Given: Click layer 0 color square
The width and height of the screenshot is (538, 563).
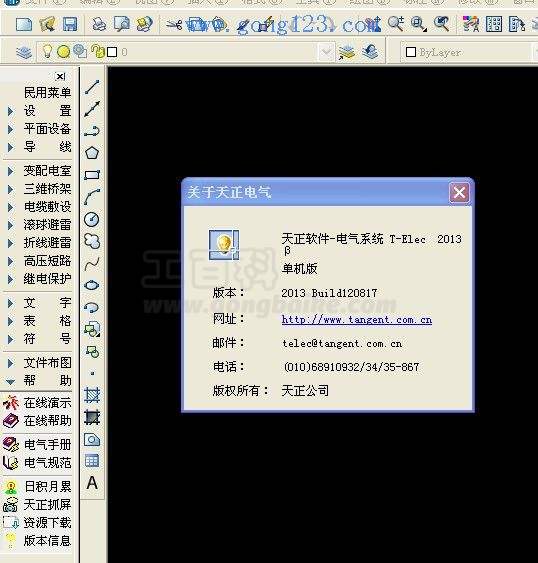Looking at the screenshot, I should (112, 52).
